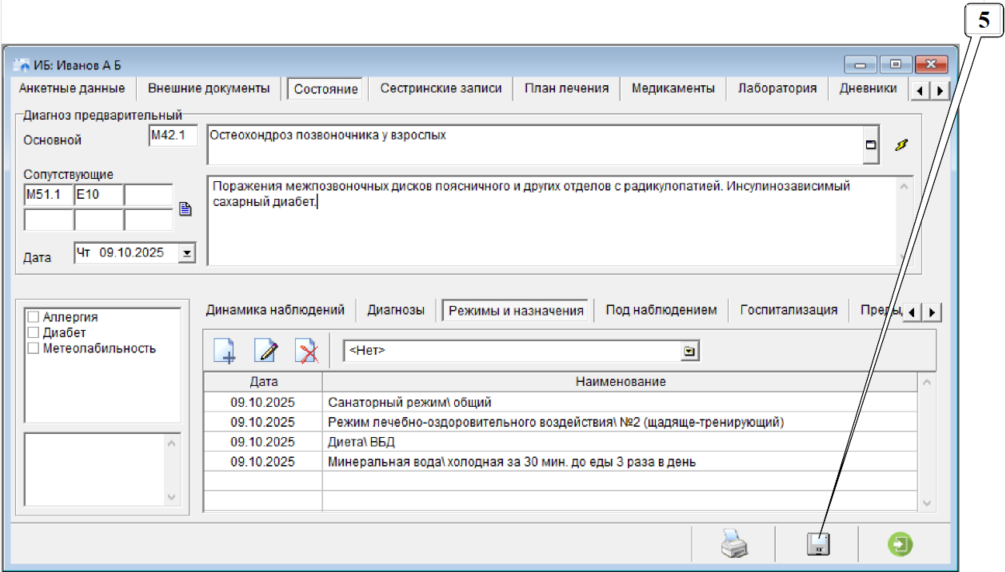
Task: Click the lightning icon beside main diagnosis
Action: point(901,145)
